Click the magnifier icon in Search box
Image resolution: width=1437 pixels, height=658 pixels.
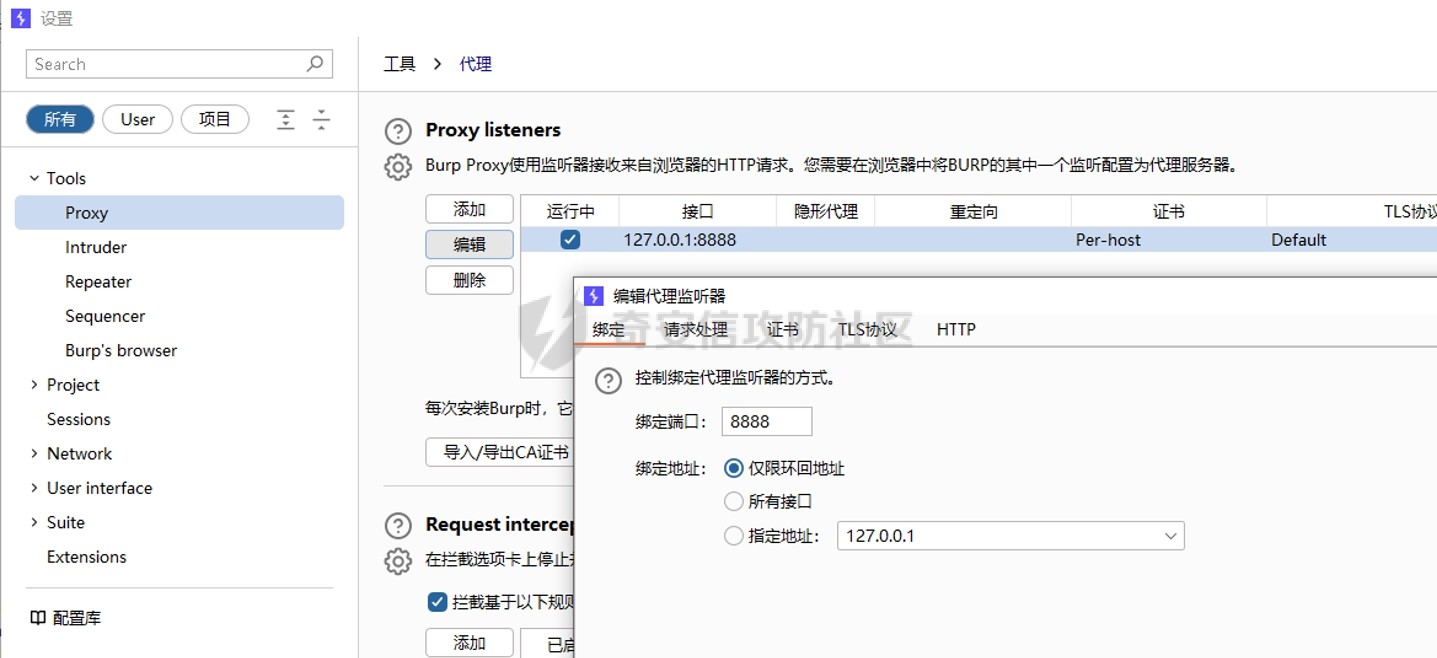click(x=315, y=63)
